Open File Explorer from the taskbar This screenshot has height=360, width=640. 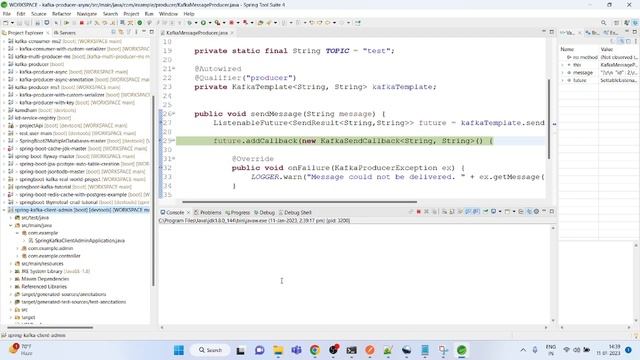(x=278, y=350)
